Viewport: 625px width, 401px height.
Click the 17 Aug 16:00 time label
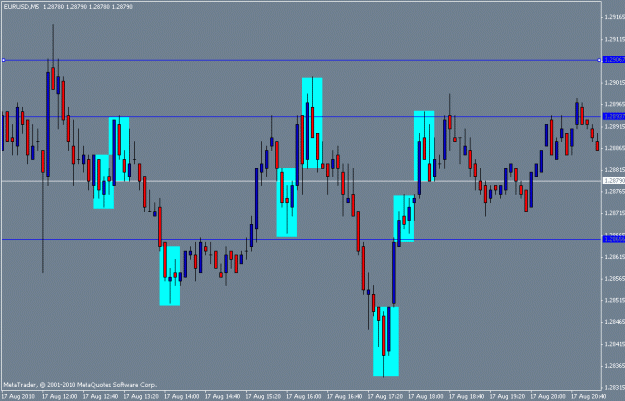click(303, 397)
